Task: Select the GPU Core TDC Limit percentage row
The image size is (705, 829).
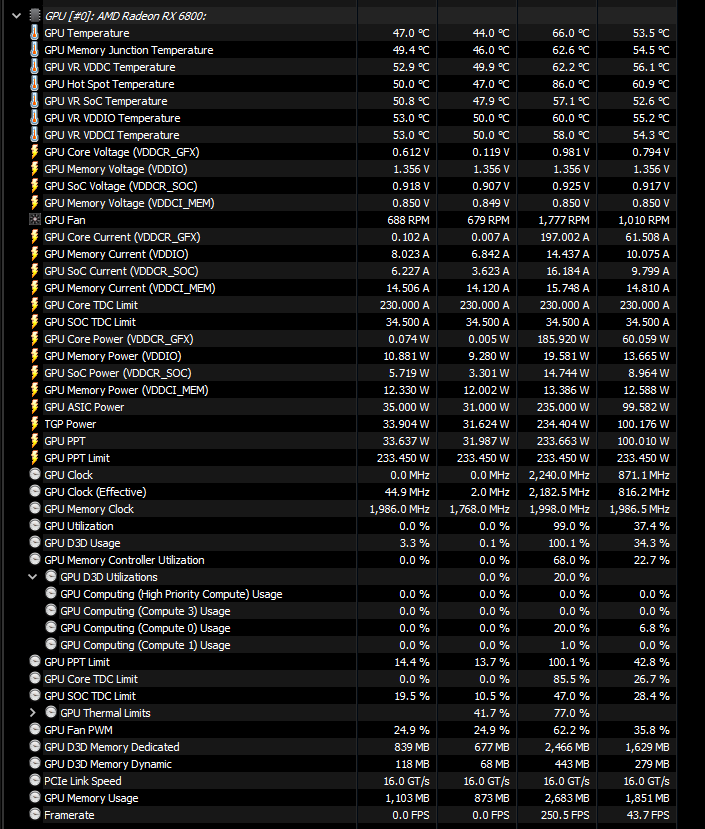Action: tap(352, 679)
